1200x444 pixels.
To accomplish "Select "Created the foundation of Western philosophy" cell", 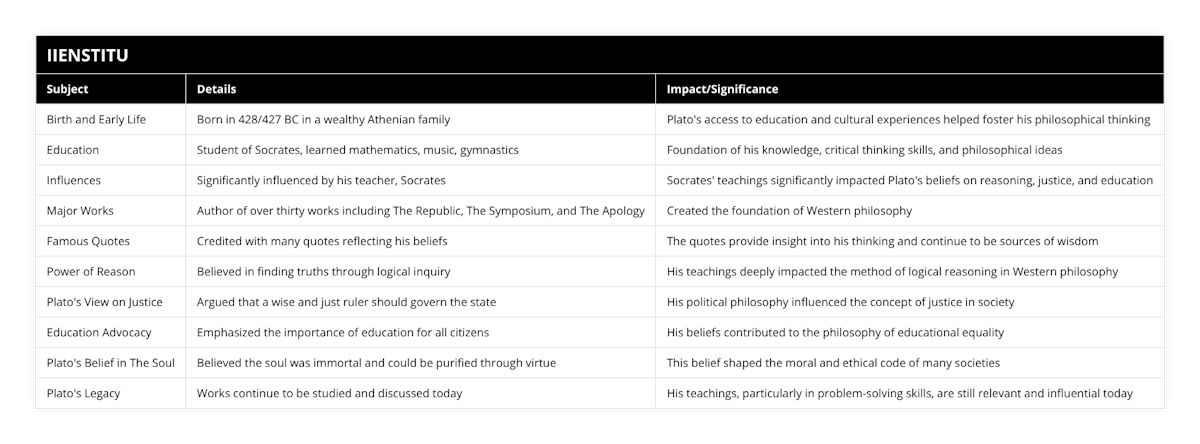I will pos(789,211).
